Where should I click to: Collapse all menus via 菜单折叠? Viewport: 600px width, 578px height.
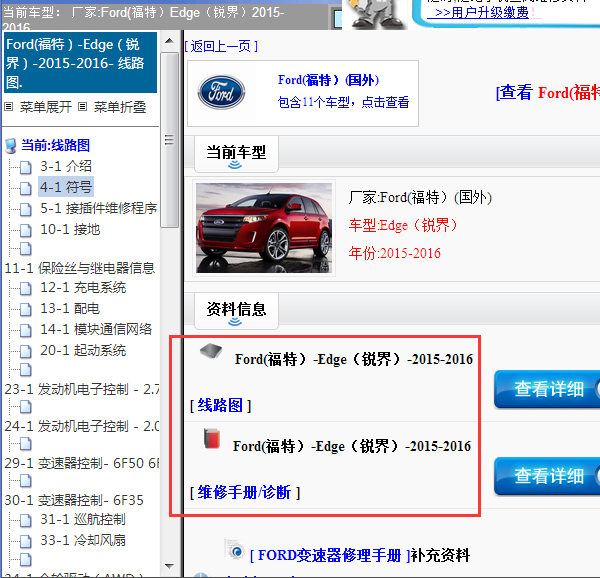point(120,107)
